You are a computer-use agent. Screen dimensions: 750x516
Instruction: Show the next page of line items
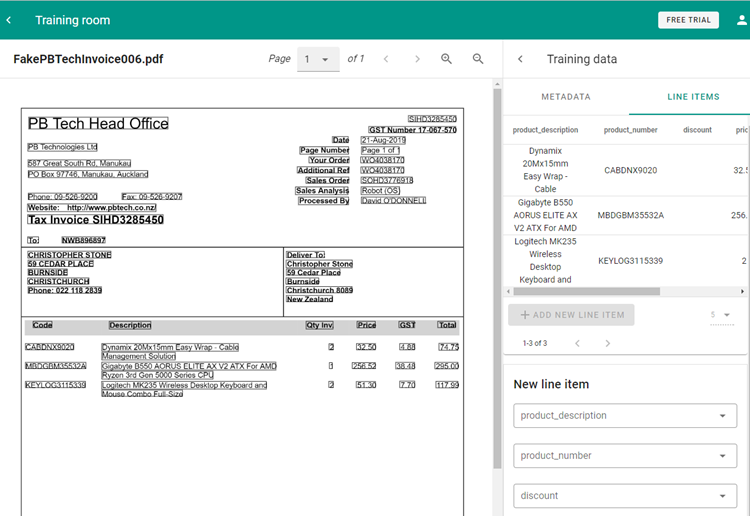607,343
